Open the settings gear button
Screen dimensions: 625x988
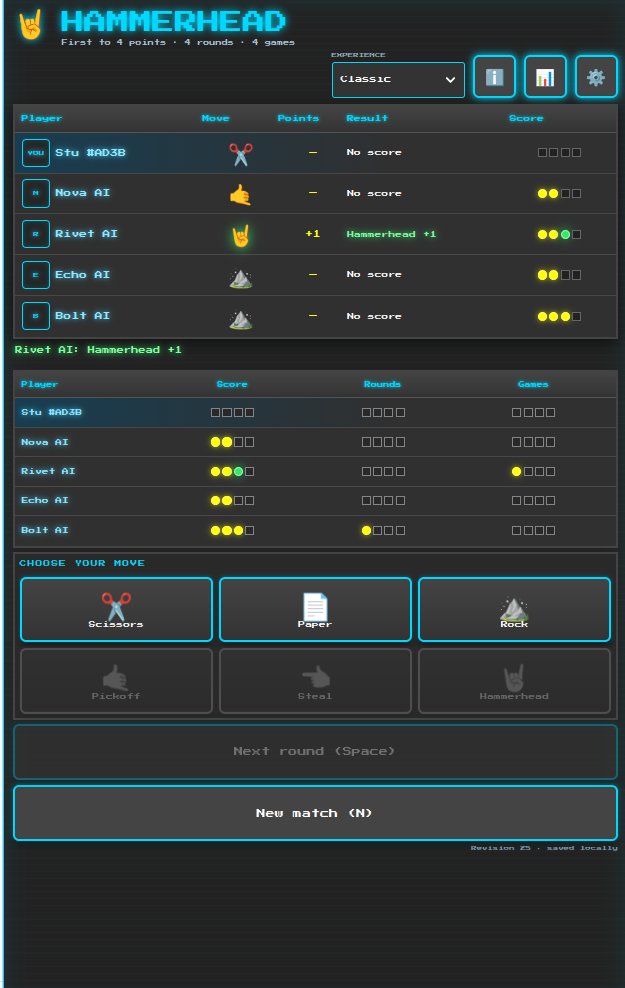[596, 77]
